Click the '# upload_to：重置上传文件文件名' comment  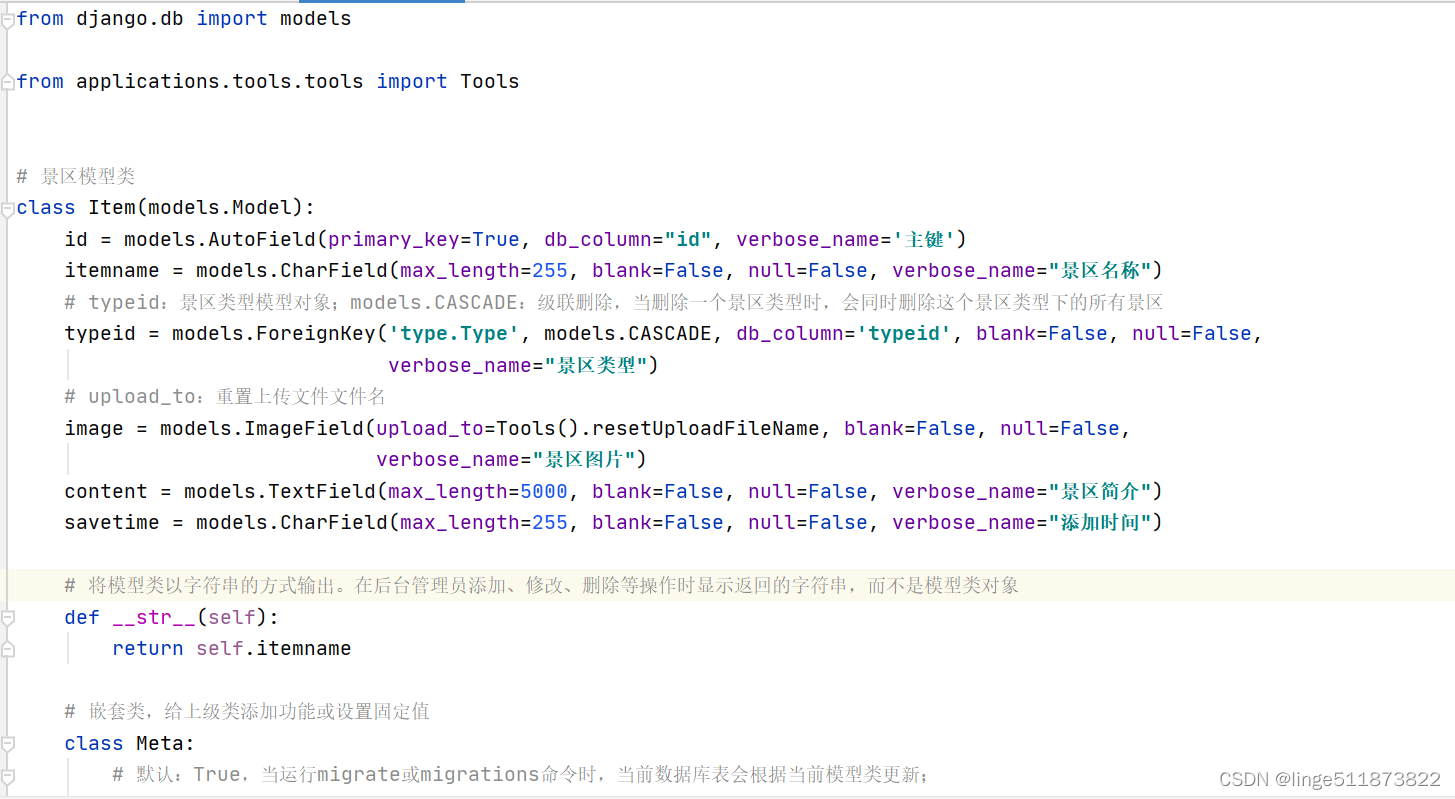(x=225, y=397)
